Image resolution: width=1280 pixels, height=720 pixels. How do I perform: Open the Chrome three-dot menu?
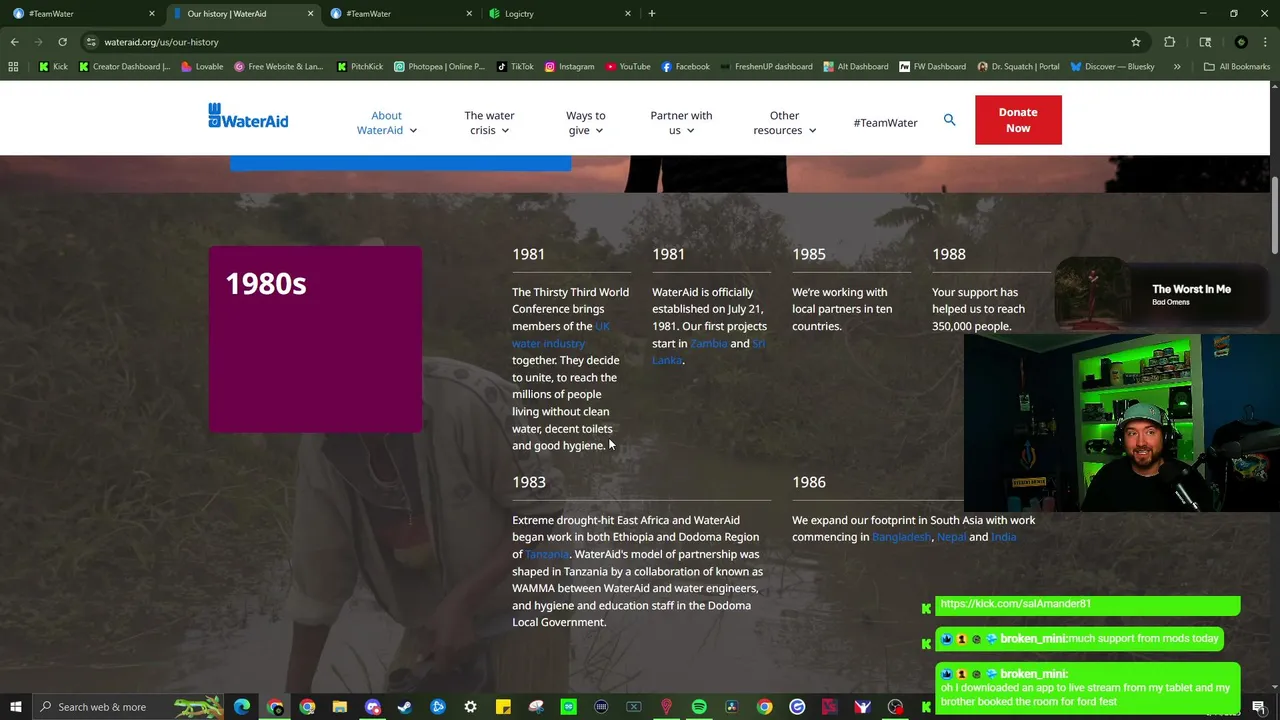click(x=1265, y=42)
